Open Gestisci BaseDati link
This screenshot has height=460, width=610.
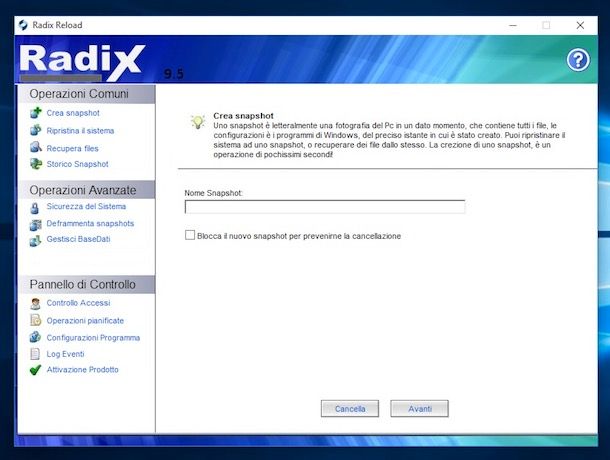(79, 239)
